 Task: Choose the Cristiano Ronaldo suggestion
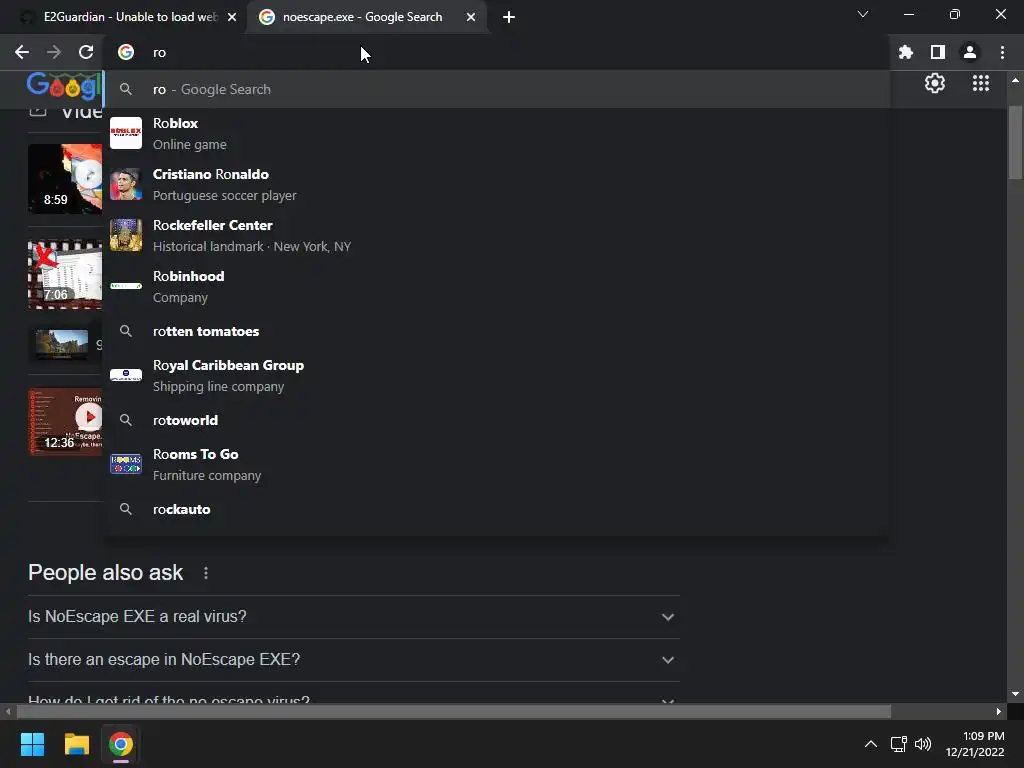click(x=498, y=184)
